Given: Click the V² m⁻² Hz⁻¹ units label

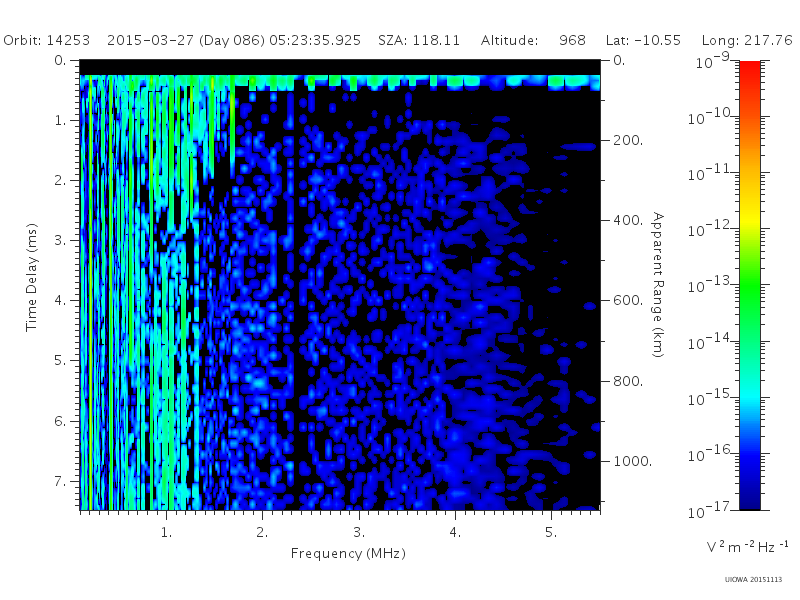Looking at the screenshot, I should pos(747,546).
